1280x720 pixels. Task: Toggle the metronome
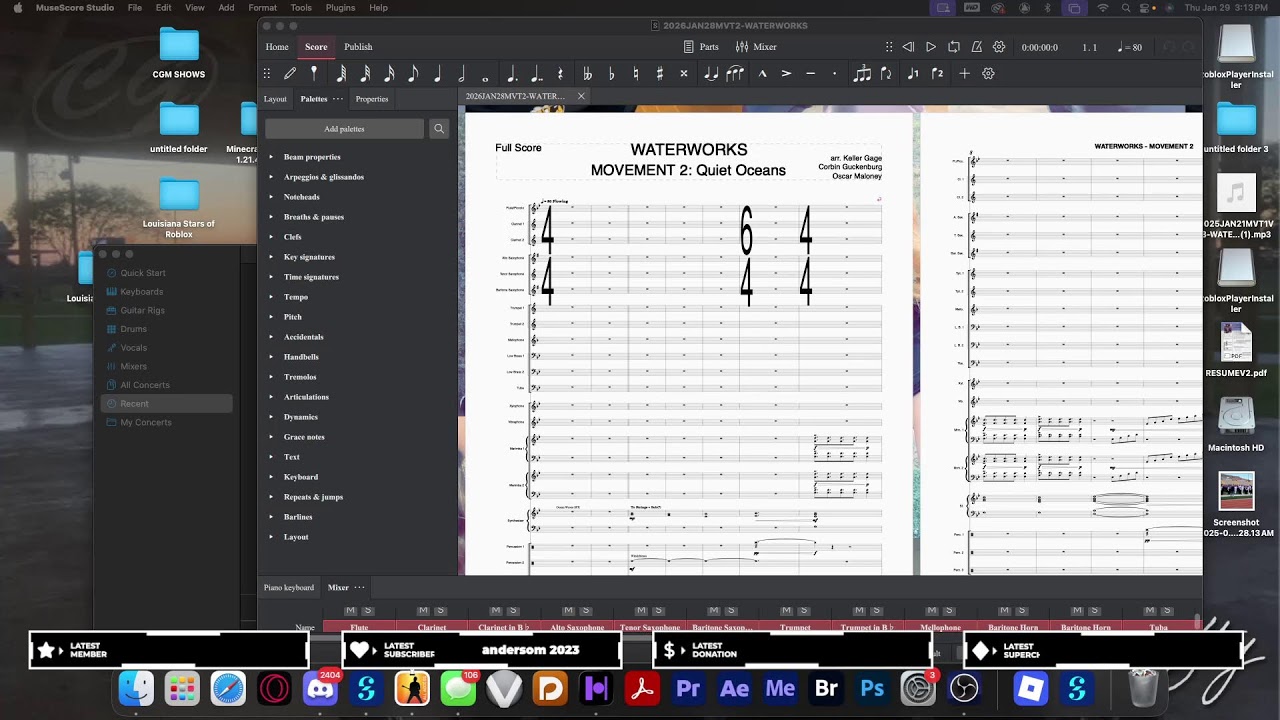(x=976, y=47)
